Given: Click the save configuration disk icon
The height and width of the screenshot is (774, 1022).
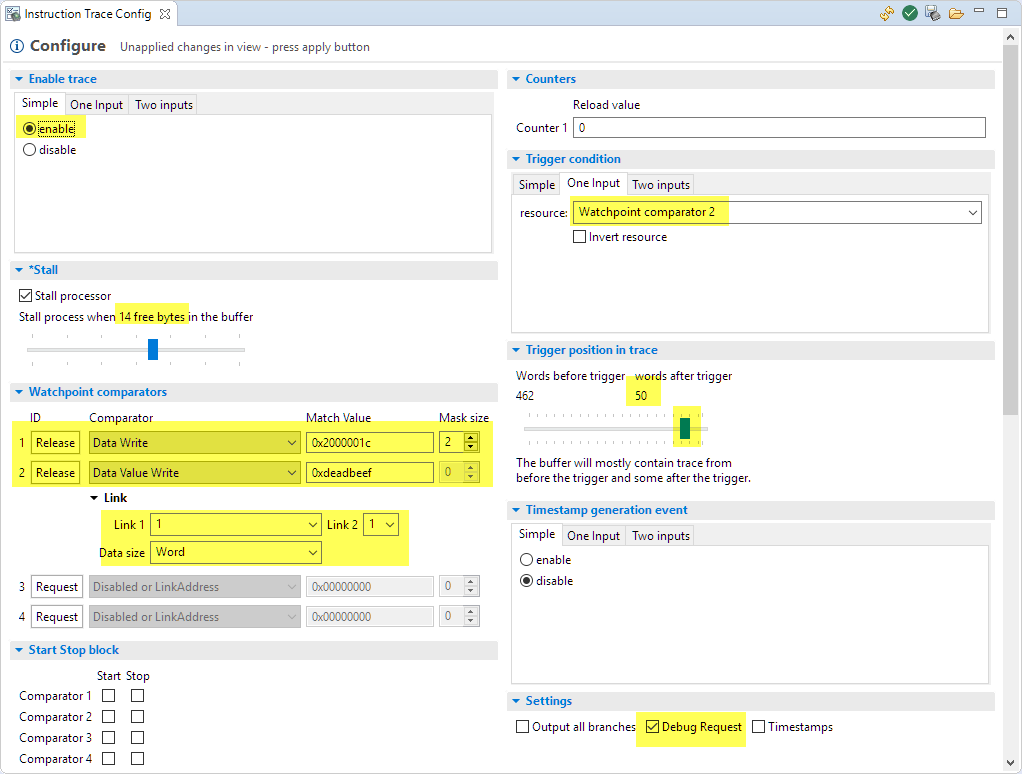Looking at the screenshot, I should coord(933,13).
